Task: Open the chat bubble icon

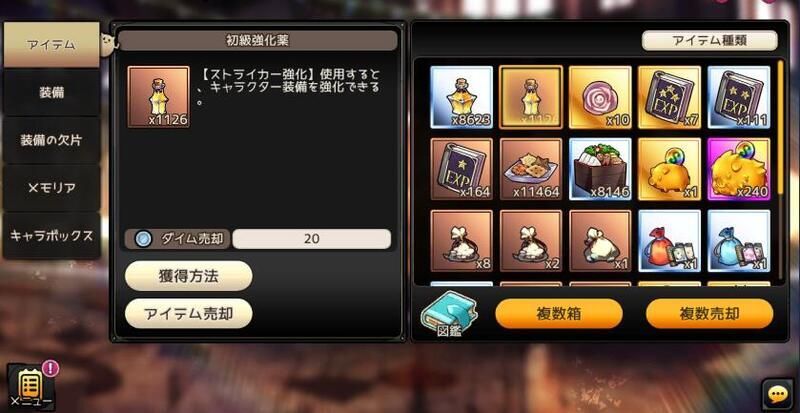Action: 778,394
